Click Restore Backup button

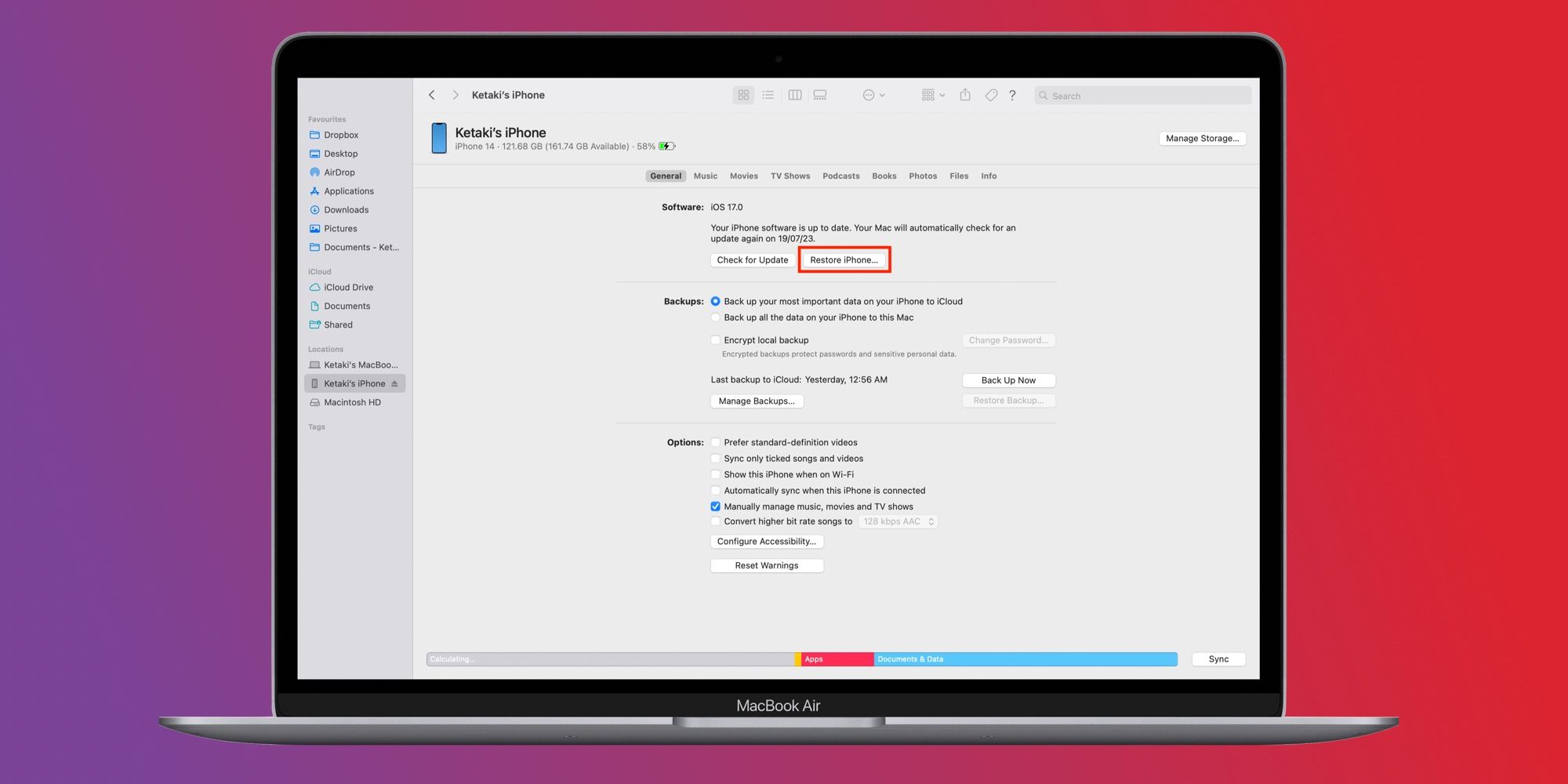click(1008, 401)
